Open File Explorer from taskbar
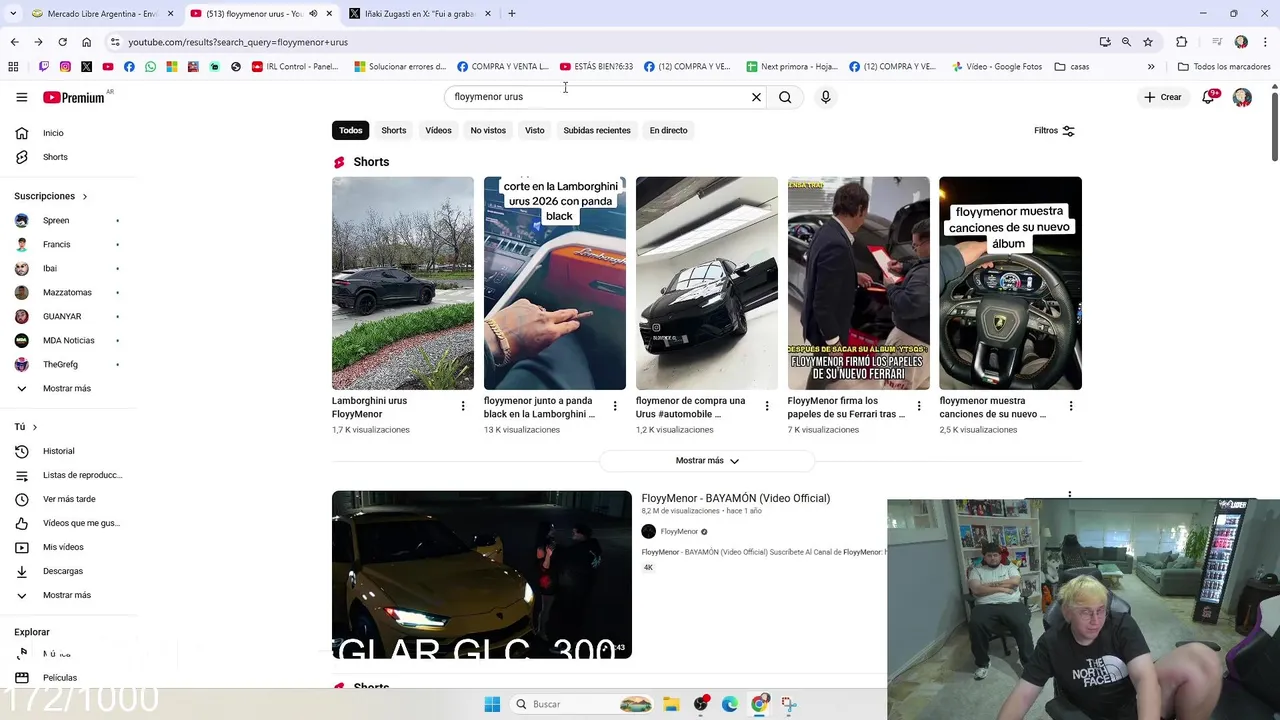 671,704
